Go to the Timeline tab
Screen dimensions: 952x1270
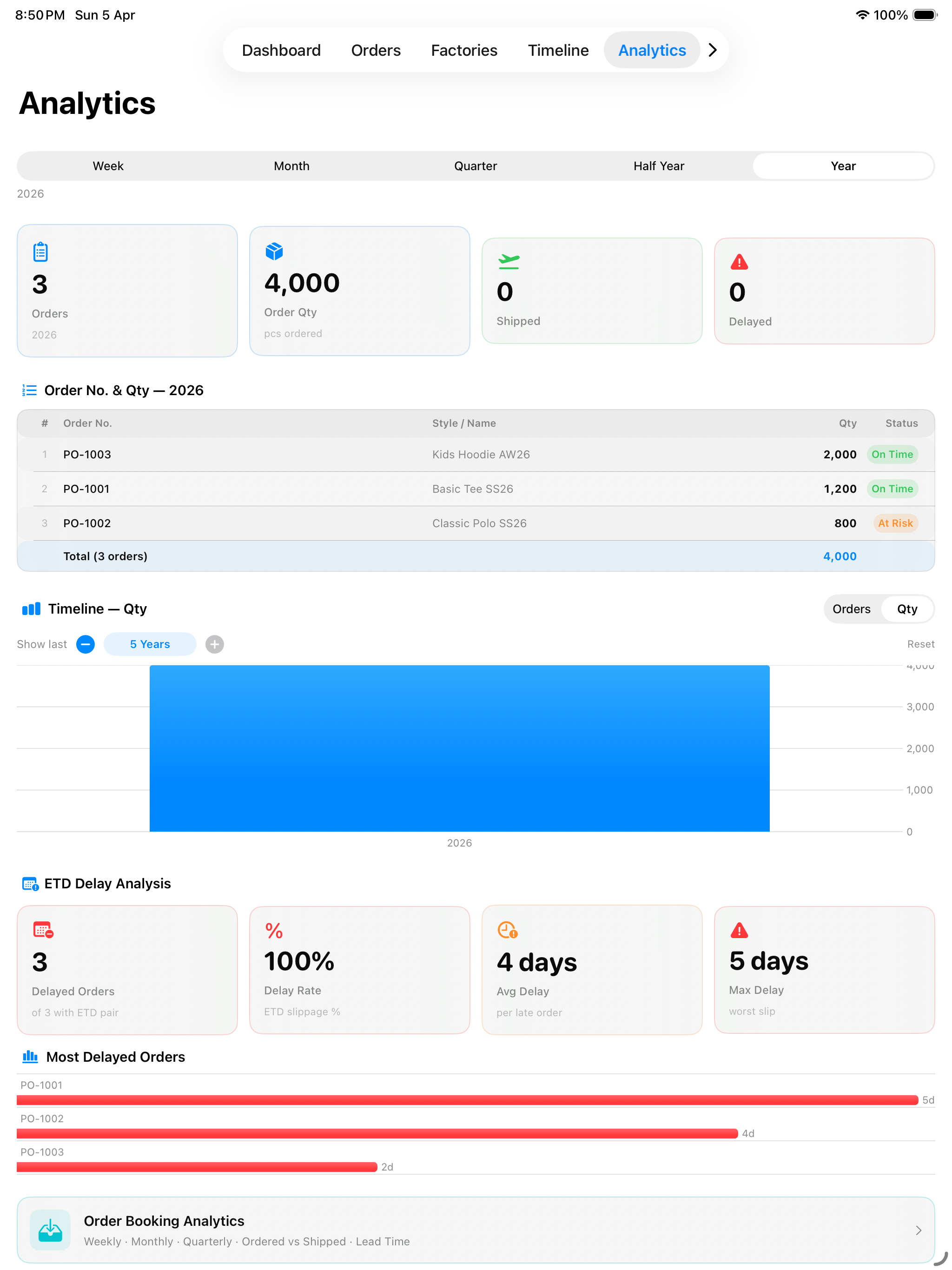558,51
